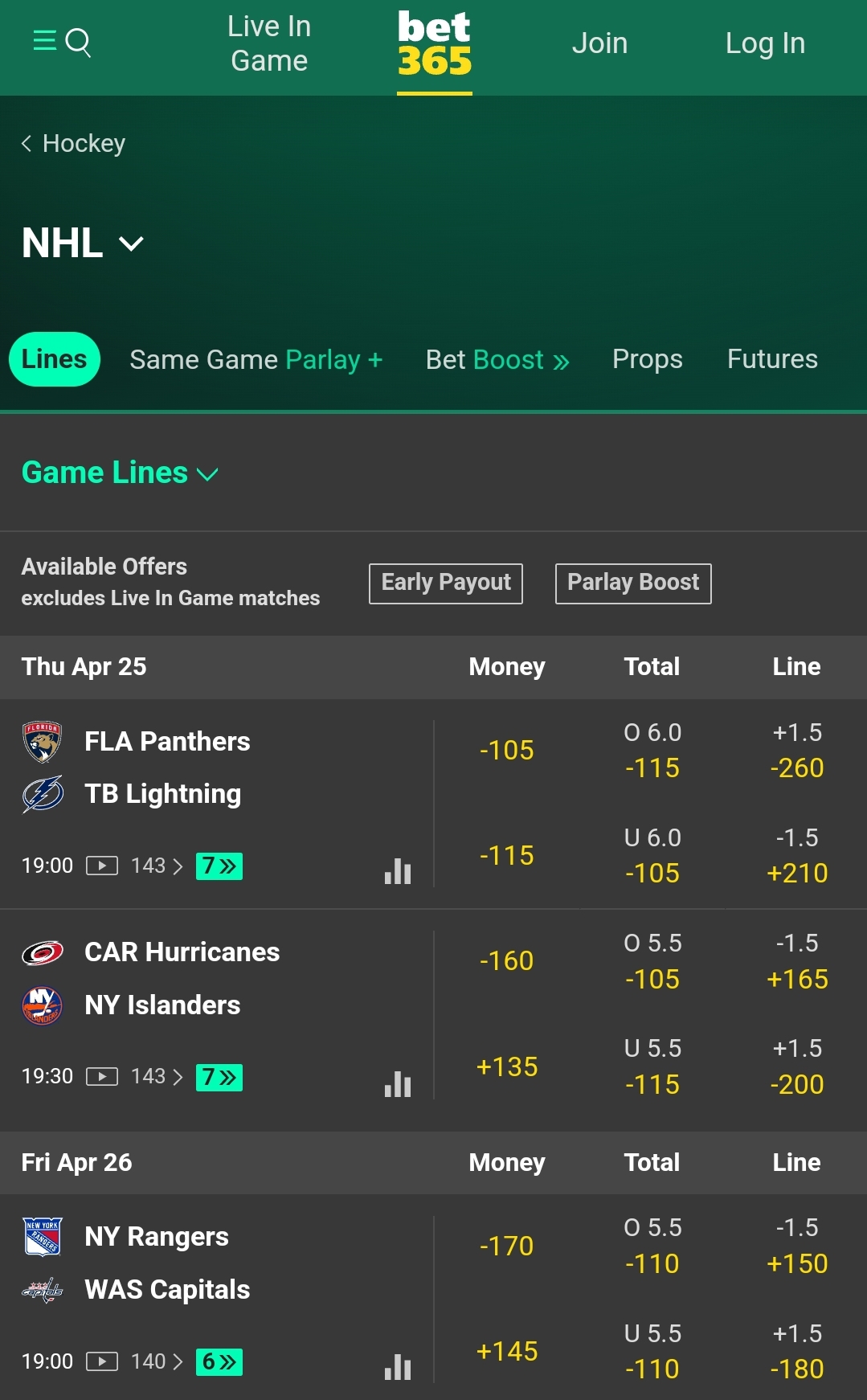View the stats chart for Hurricanes vs Islanders
The width and height of the screenshot is (867, 1400).
point(398,1084)
